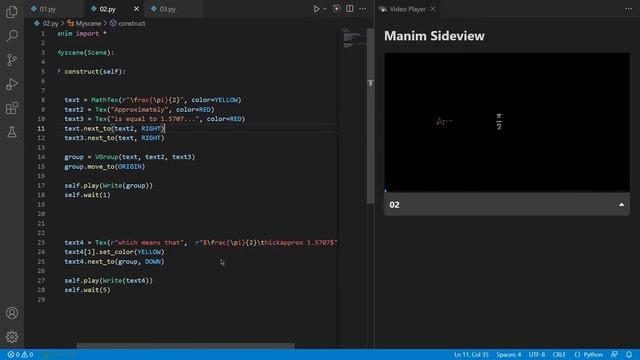Image resolution: width=640 pixels, height=360 pixels.
Task: Open the Manage gear menu
Action: 12,337
